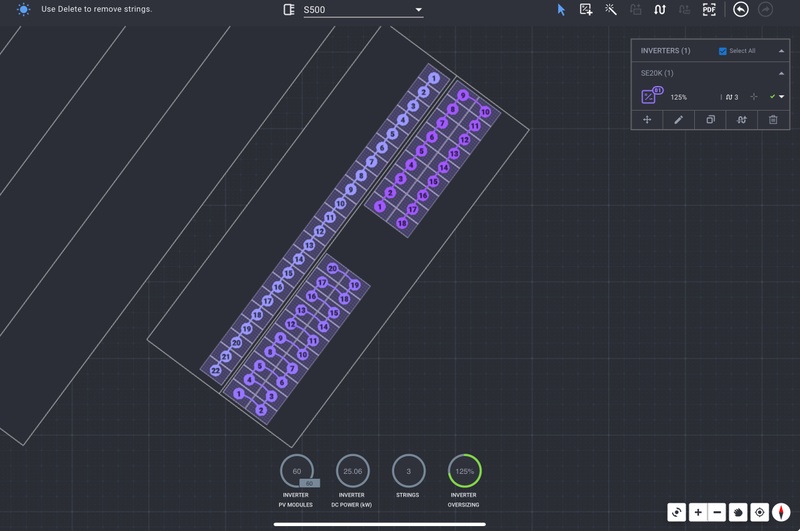Viewport: 800px width, 531px height.
Task: Click the 125% value in inverter row
Action: point(679,97)
